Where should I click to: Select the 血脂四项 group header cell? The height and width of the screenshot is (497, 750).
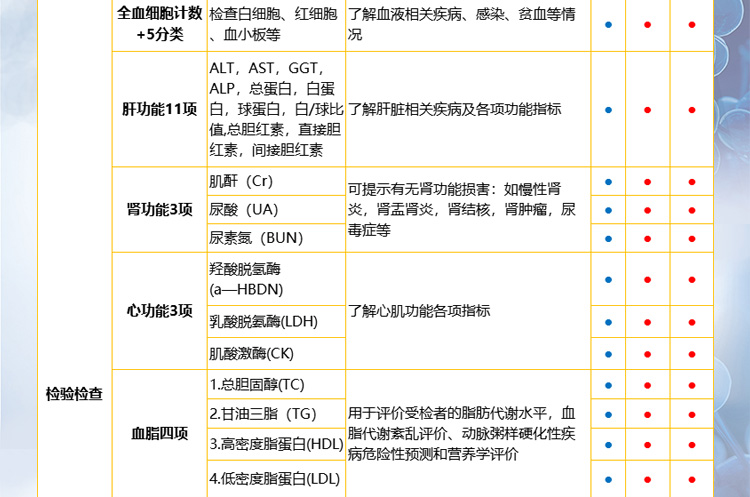point(159,433)
